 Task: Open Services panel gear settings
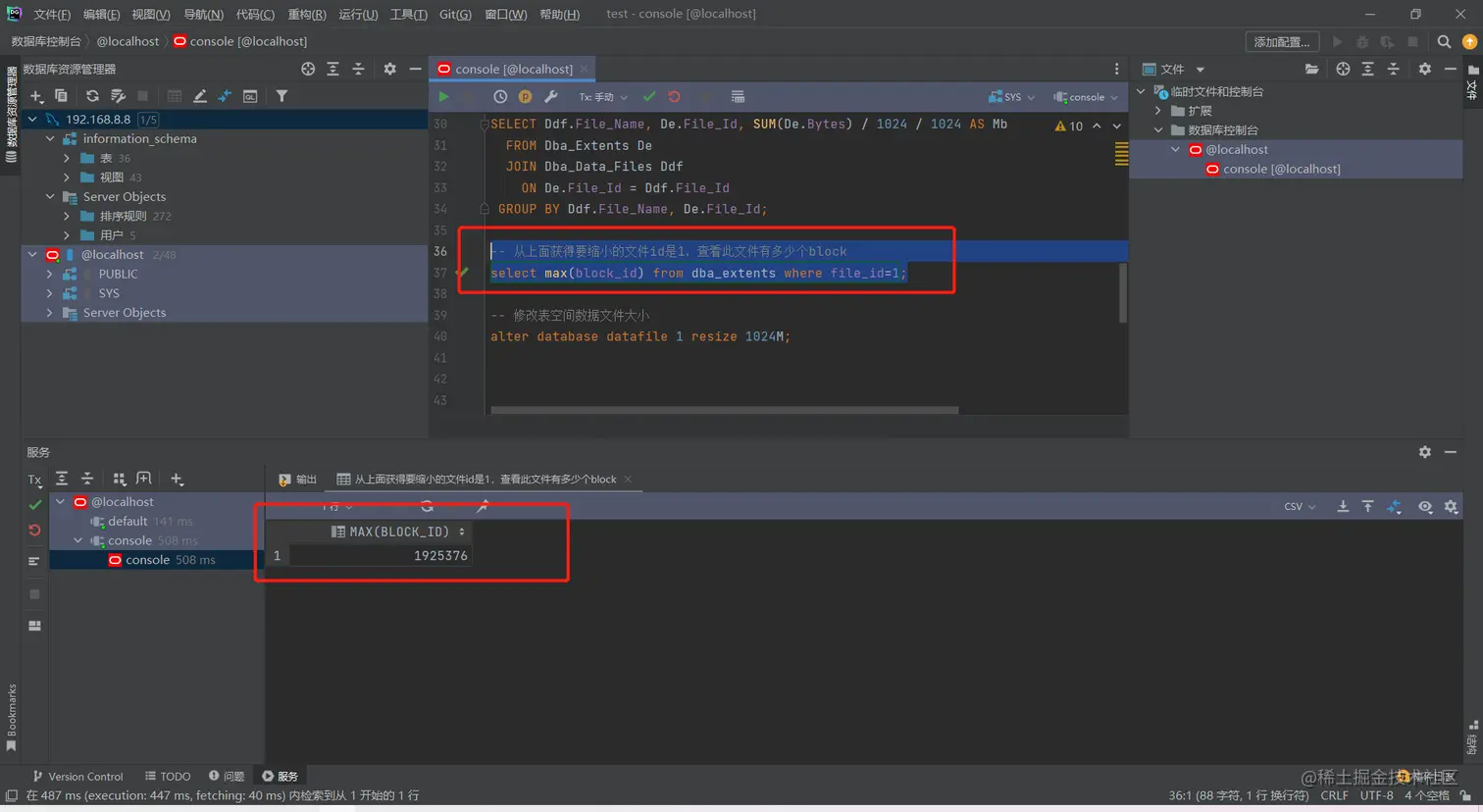[x=1425, y=452]
